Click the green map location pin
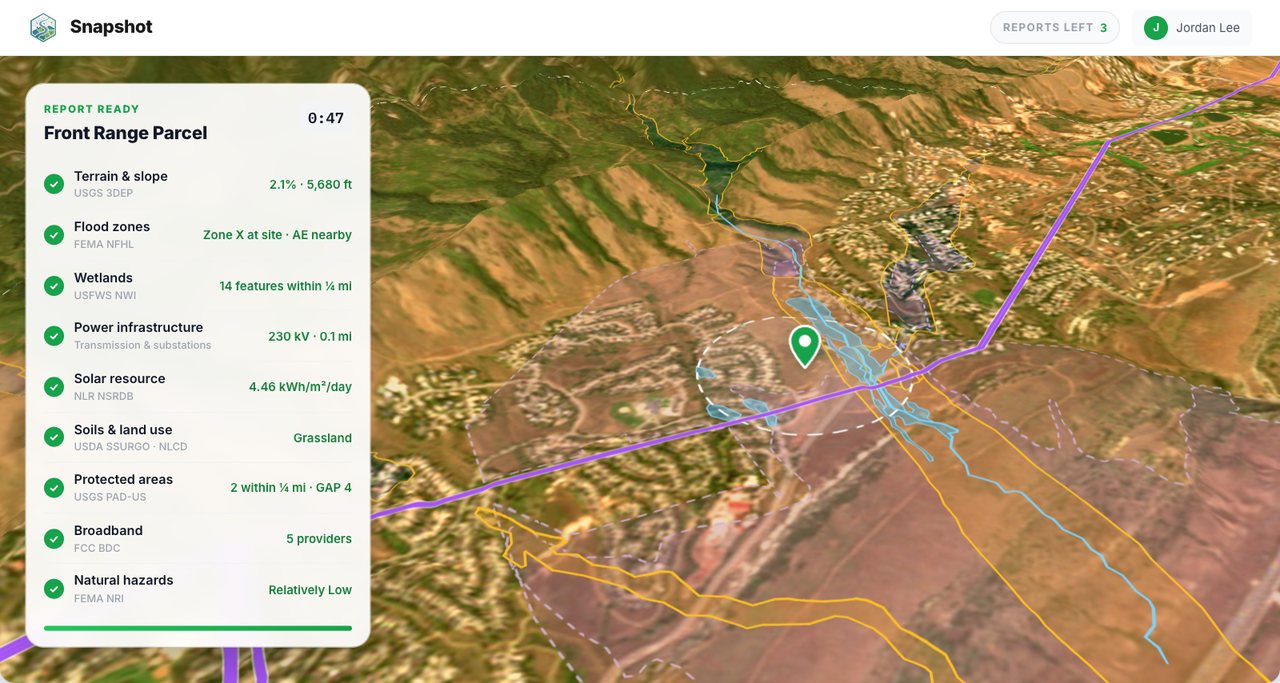Viewport: 1280px width, 683px height. point(805,346)
